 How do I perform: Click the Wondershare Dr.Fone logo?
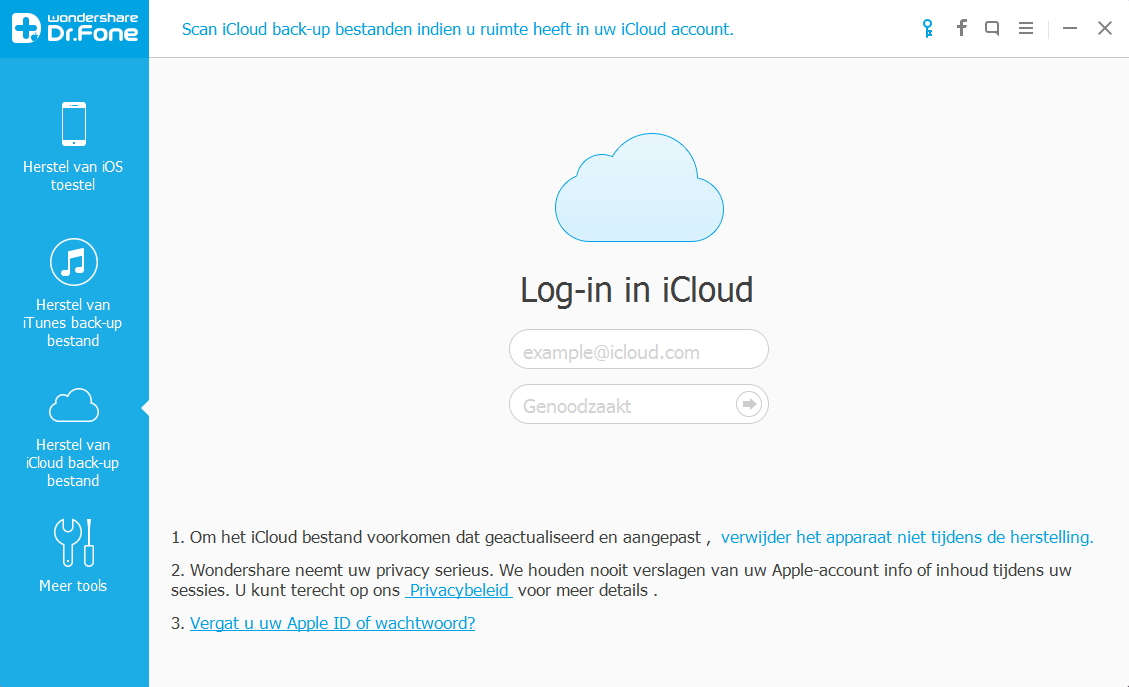(74, 28)
